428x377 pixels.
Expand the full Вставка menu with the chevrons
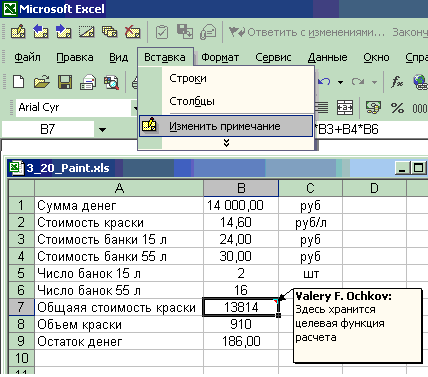coord(226,143)
